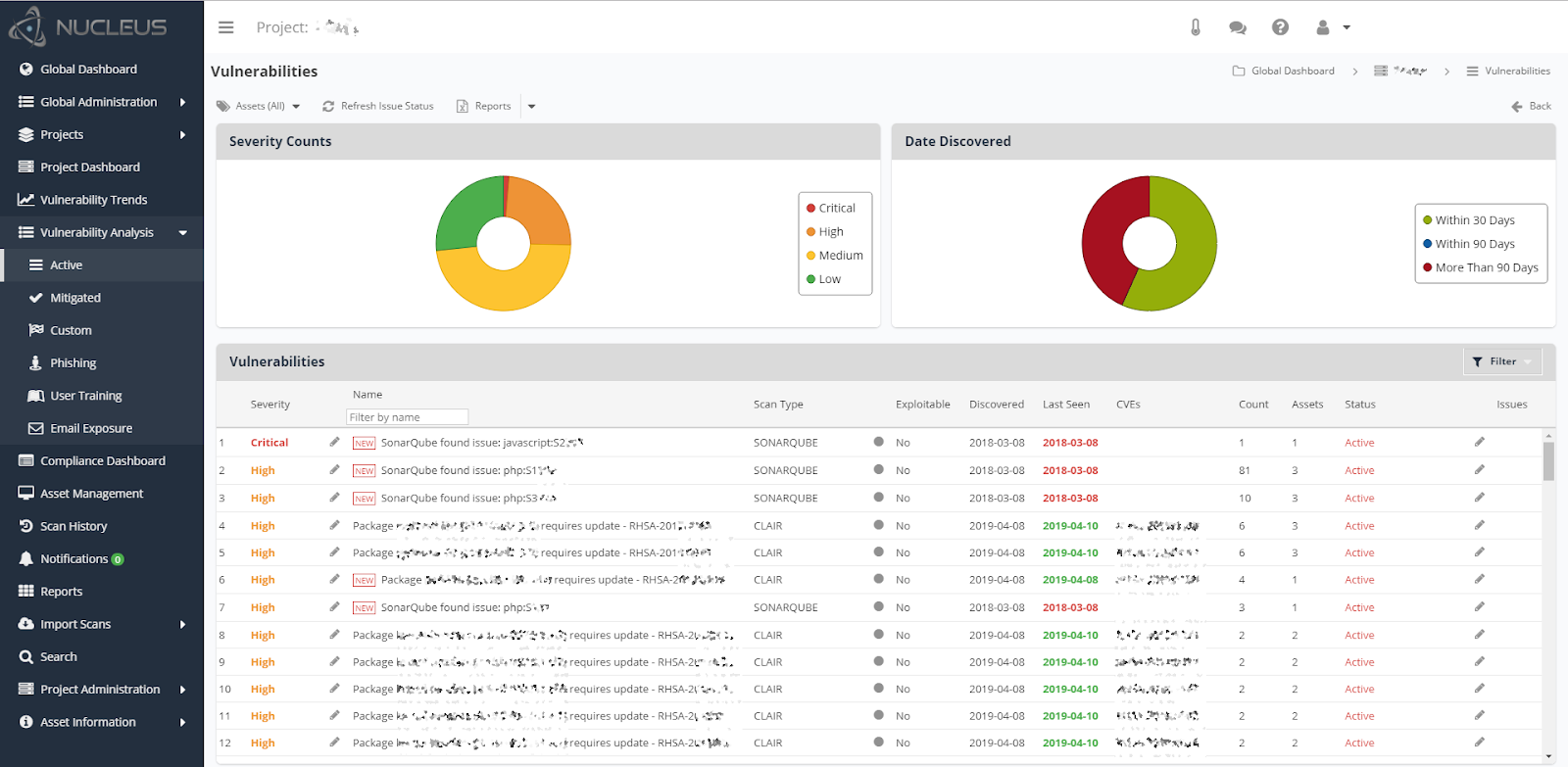Open Assets (All) dropdown
This screenshot has width=1568, height=767.
click(x=259, y=106)
